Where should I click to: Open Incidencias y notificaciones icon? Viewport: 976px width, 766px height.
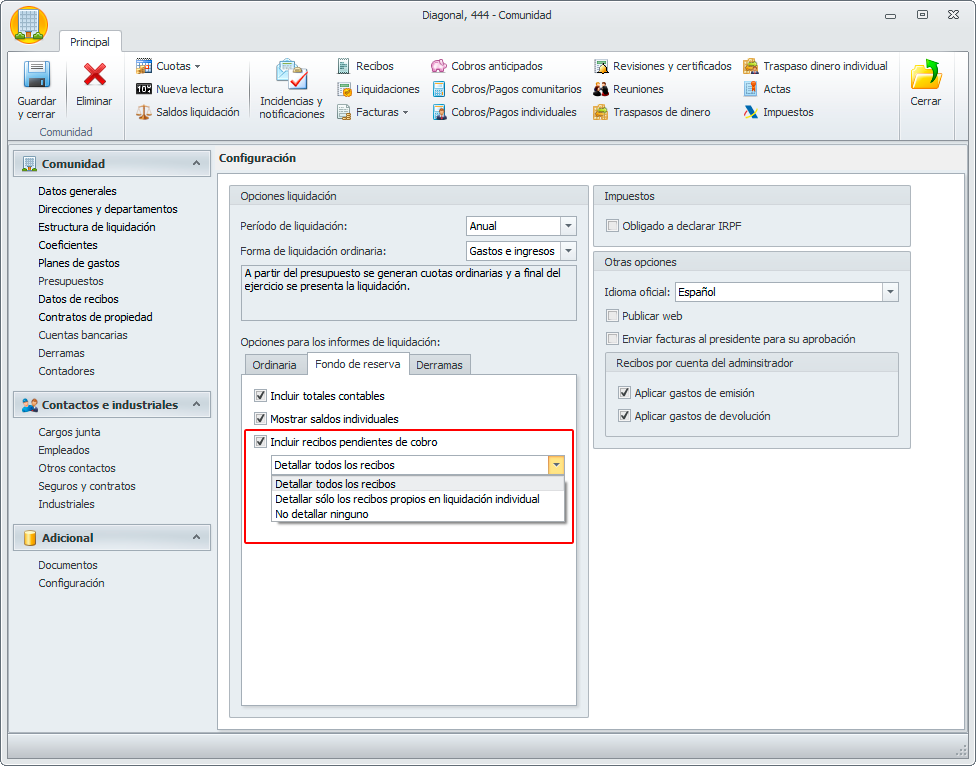click(291, 74)
